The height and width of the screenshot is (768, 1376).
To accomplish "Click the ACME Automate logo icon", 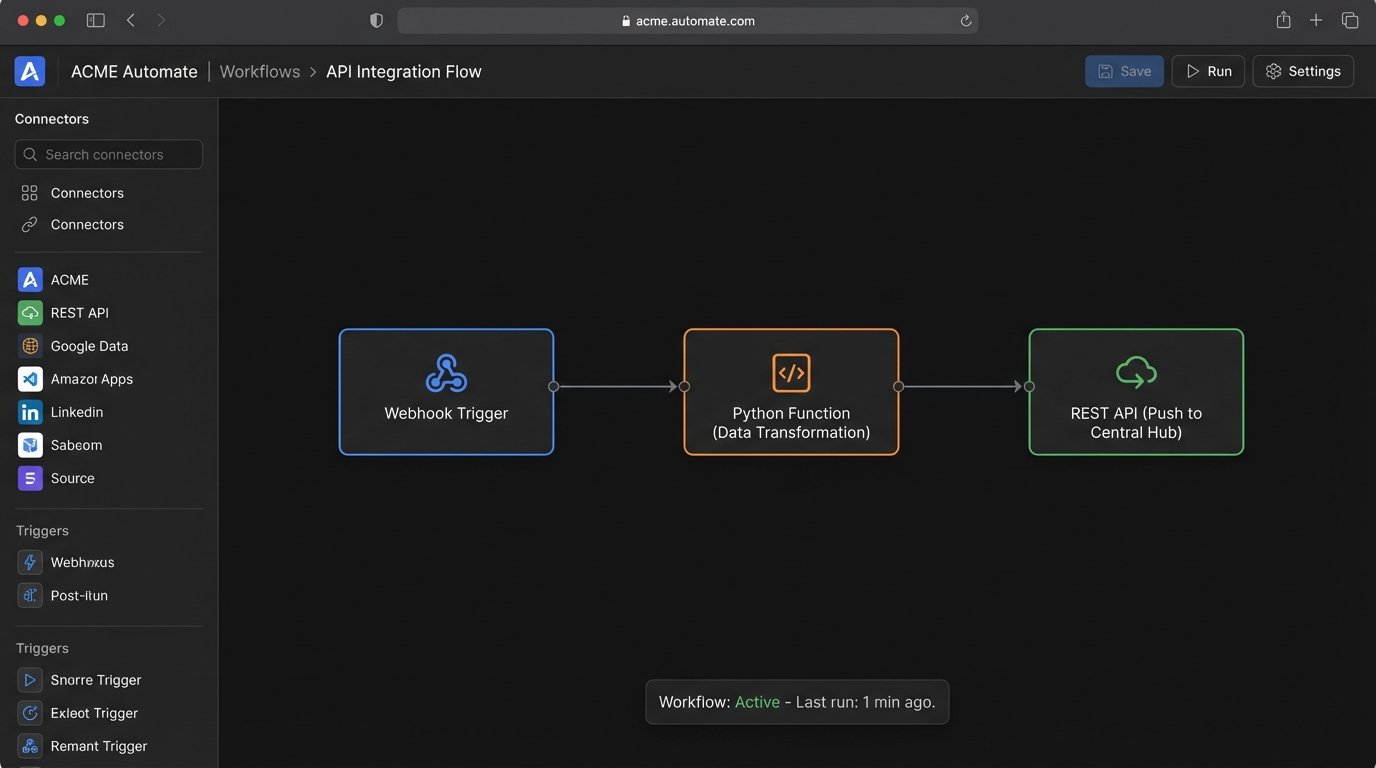I will coord(30,71).
